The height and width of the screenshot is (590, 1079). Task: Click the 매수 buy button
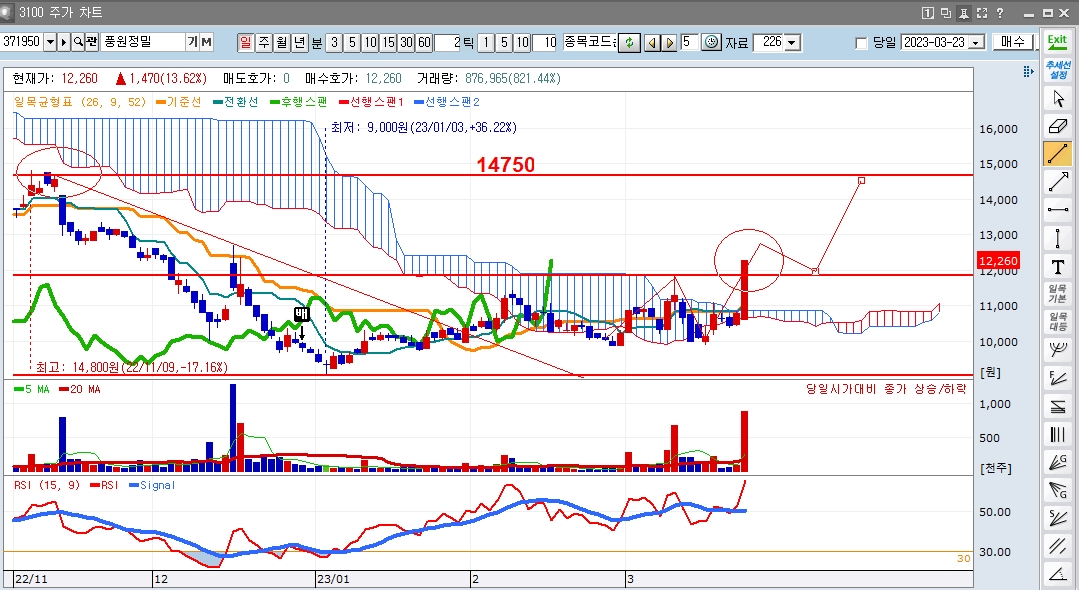point(1014,42)
